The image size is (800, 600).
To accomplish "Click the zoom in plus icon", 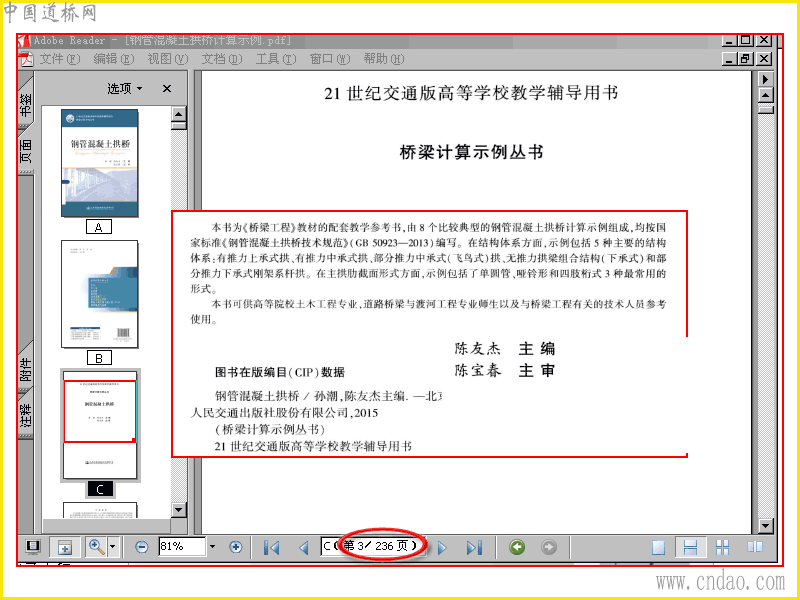I will coord(236,547).
